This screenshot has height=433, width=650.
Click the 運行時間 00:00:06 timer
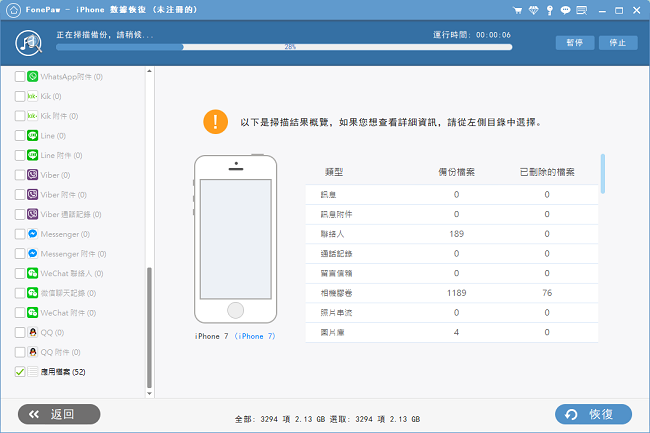[472, 35]
